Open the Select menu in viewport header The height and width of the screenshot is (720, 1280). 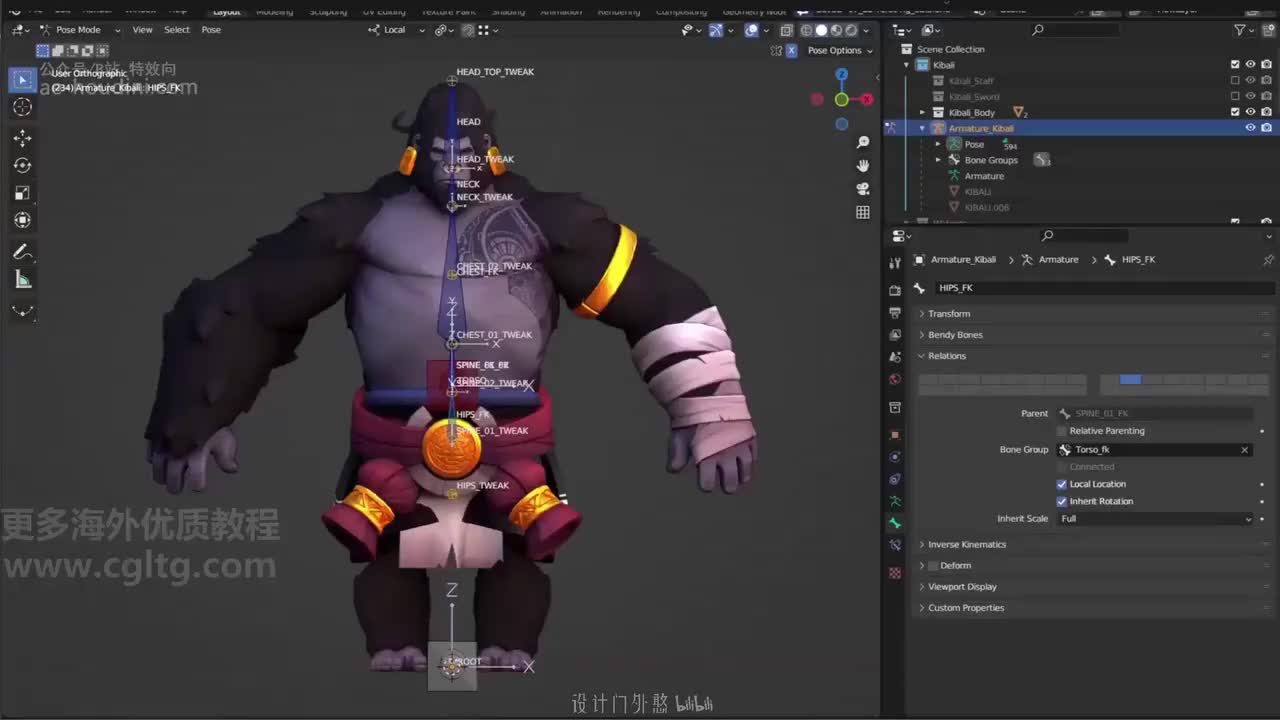pos(177,30)
